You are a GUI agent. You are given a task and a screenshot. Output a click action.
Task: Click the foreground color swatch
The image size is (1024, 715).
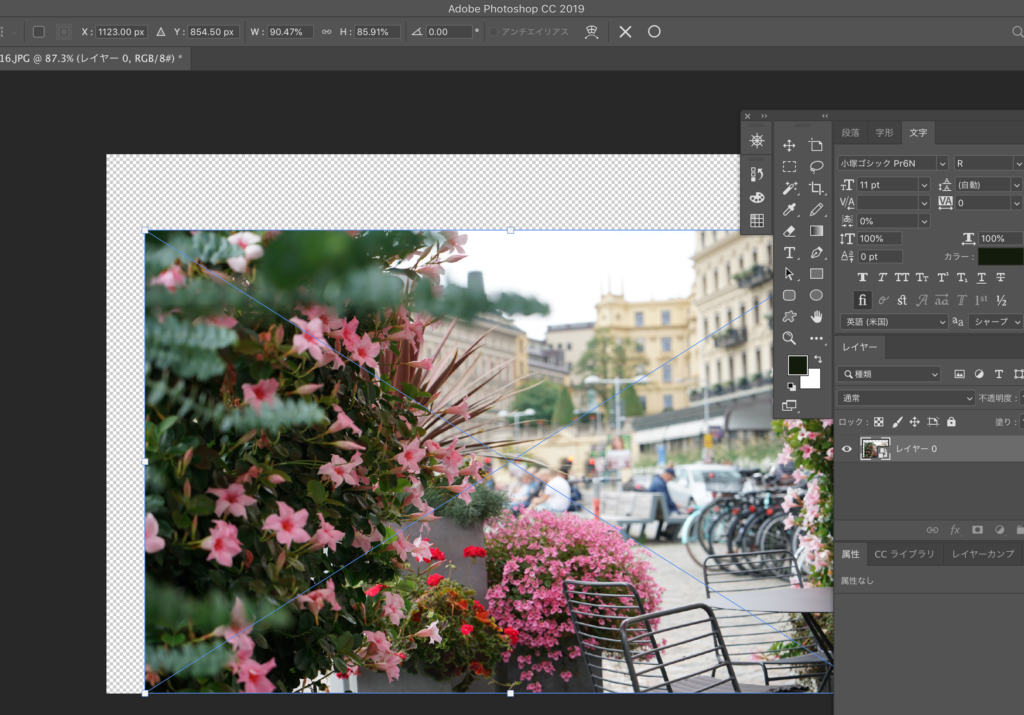point(797,365)
